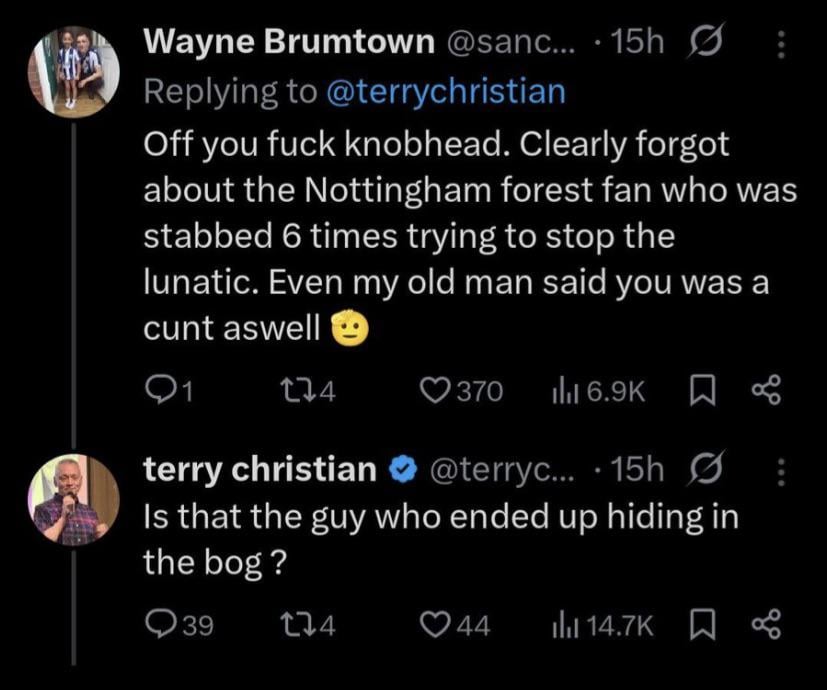The image size is (827, 690).
Task: Click Wayne Brumtown's profile picture
Action: [x=75, y=72]
